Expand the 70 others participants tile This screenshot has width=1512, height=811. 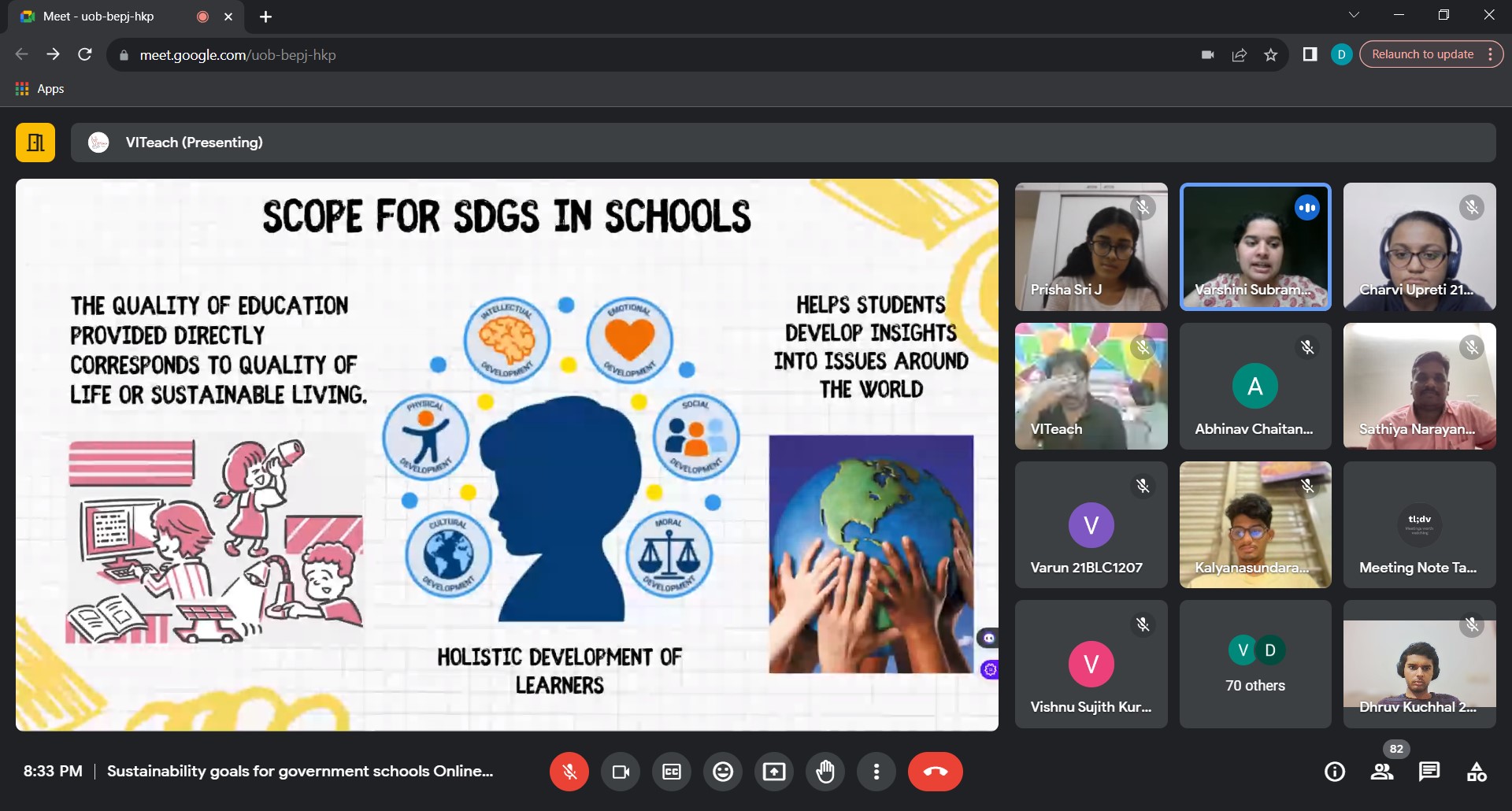(x=1255, y=665)
